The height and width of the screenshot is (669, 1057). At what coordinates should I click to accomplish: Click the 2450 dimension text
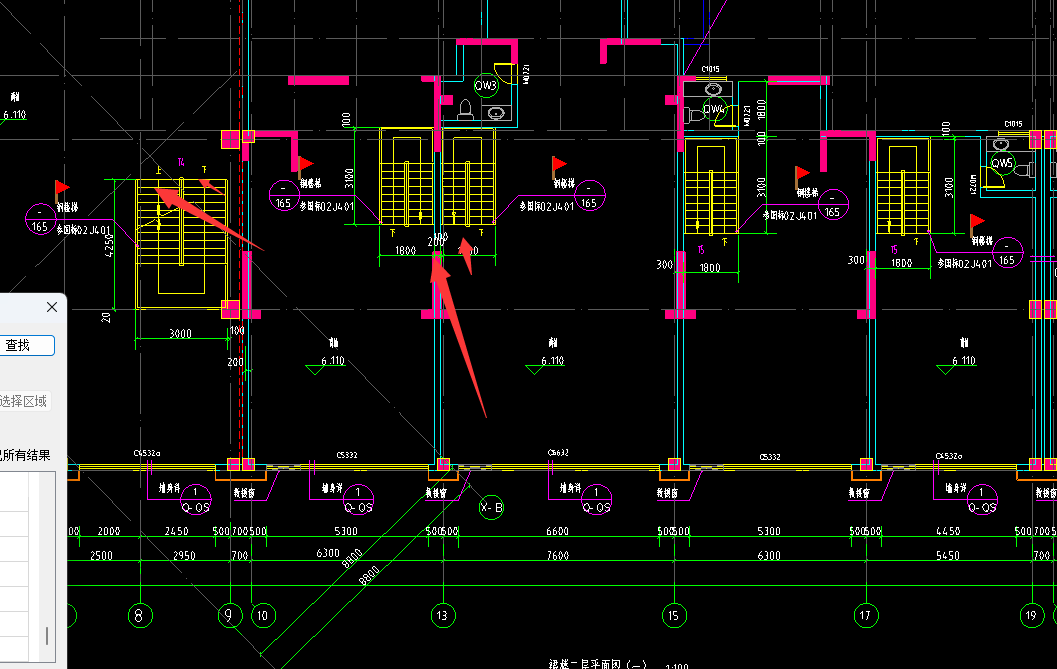[177, 531]
